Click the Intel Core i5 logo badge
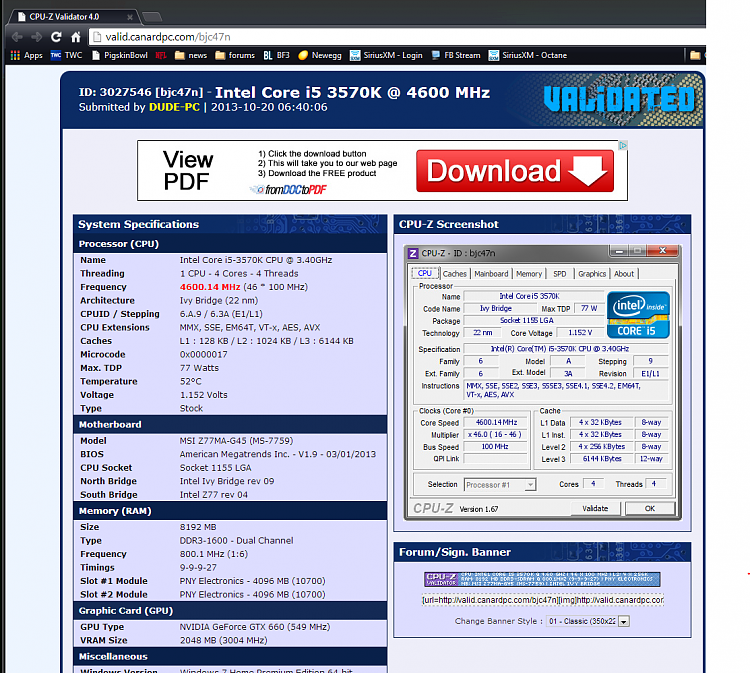 click(x=638, y=315)
